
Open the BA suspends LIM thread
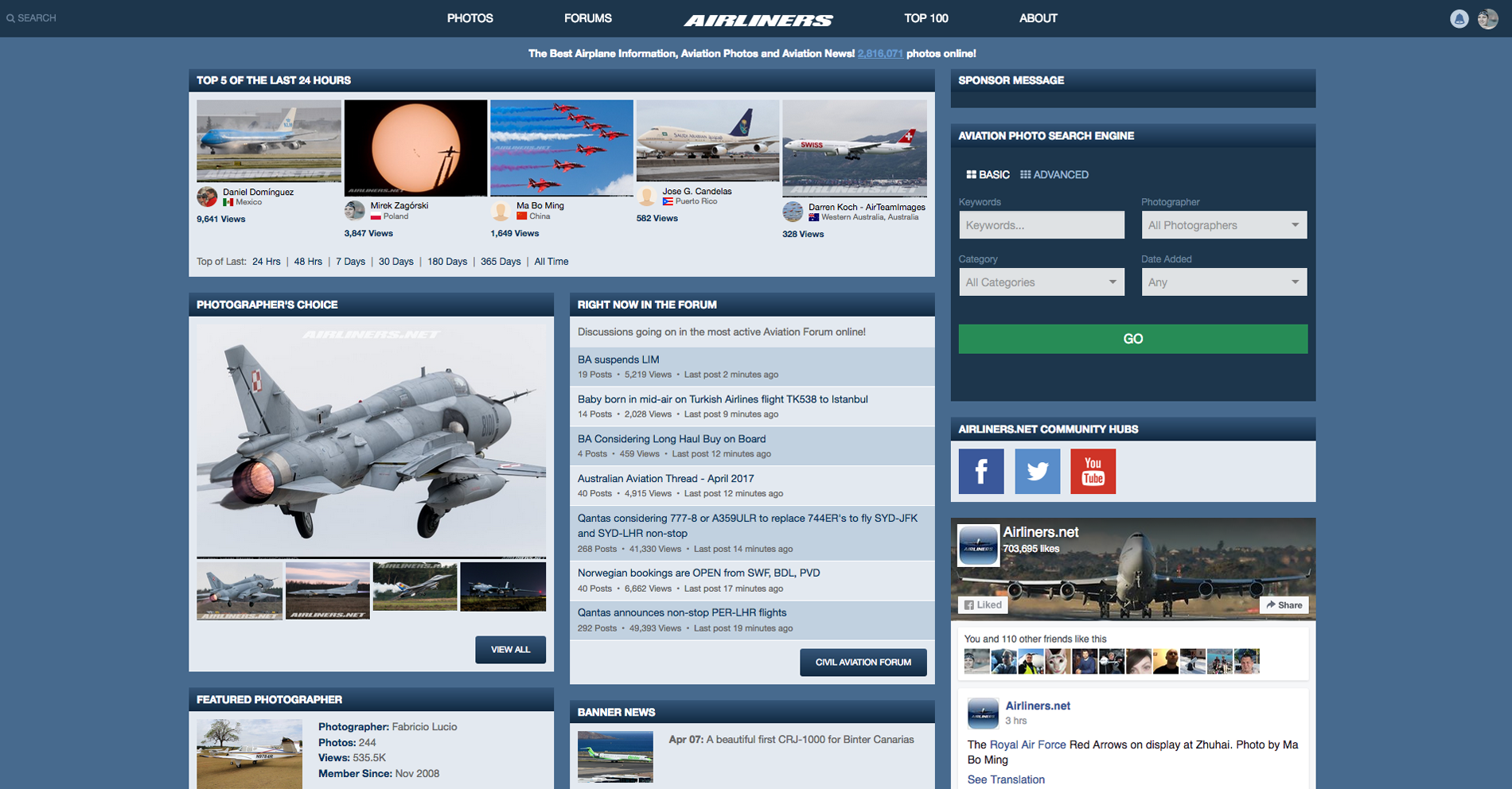(x=618, y=360)
